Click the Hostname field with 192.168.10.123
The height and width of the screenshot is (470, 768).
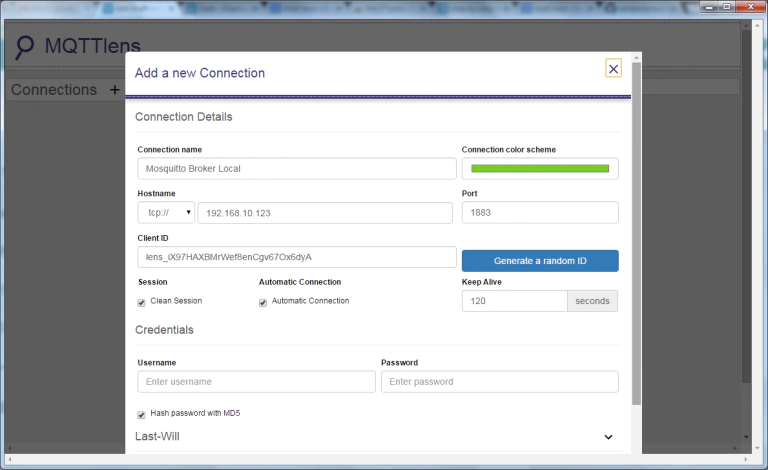click(325, 213)
